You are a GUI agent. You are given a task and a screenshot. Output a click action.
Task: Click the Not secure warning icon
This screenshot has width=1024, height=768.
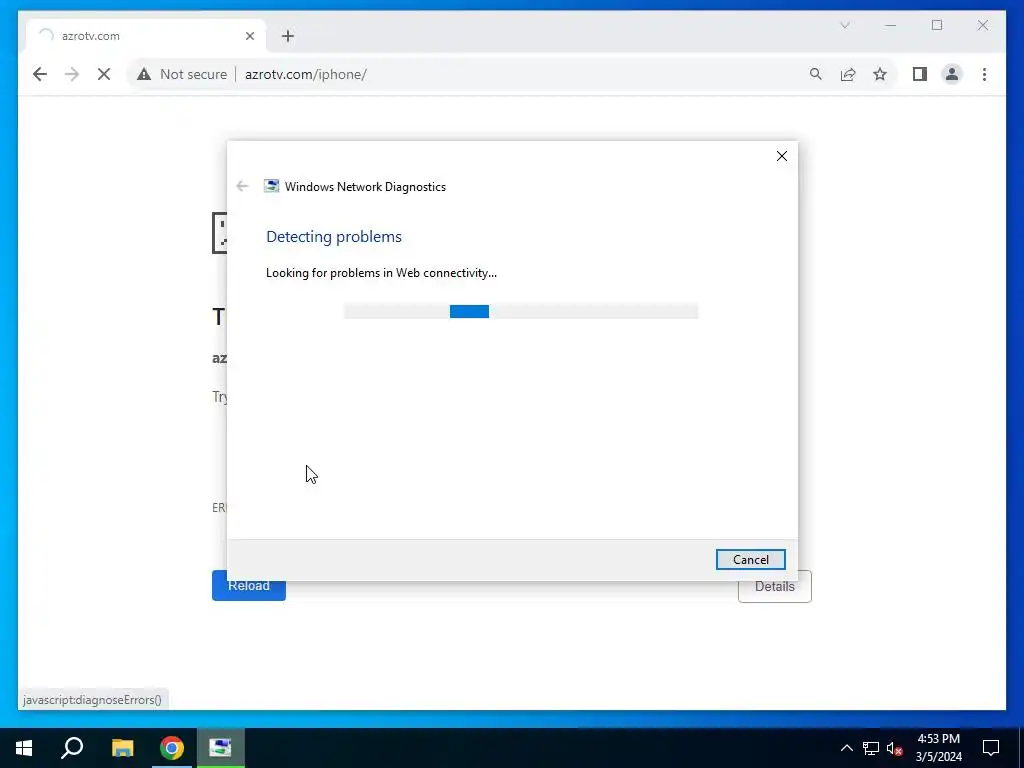click(144, 74)
